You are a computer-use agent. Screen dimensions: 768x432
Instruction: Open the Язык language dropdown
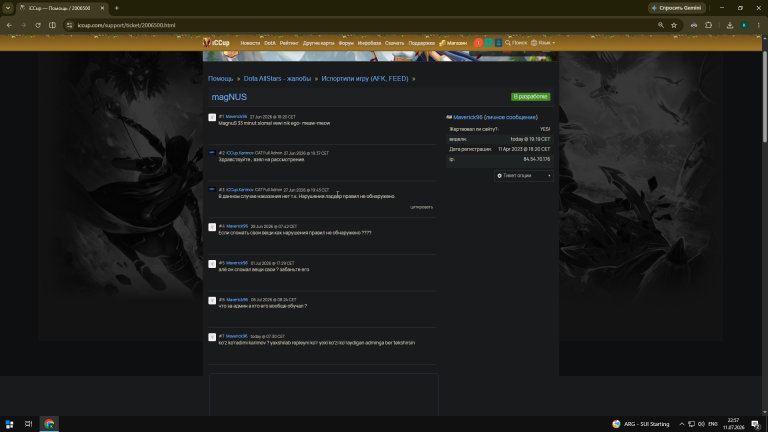(x=543, y=43)
